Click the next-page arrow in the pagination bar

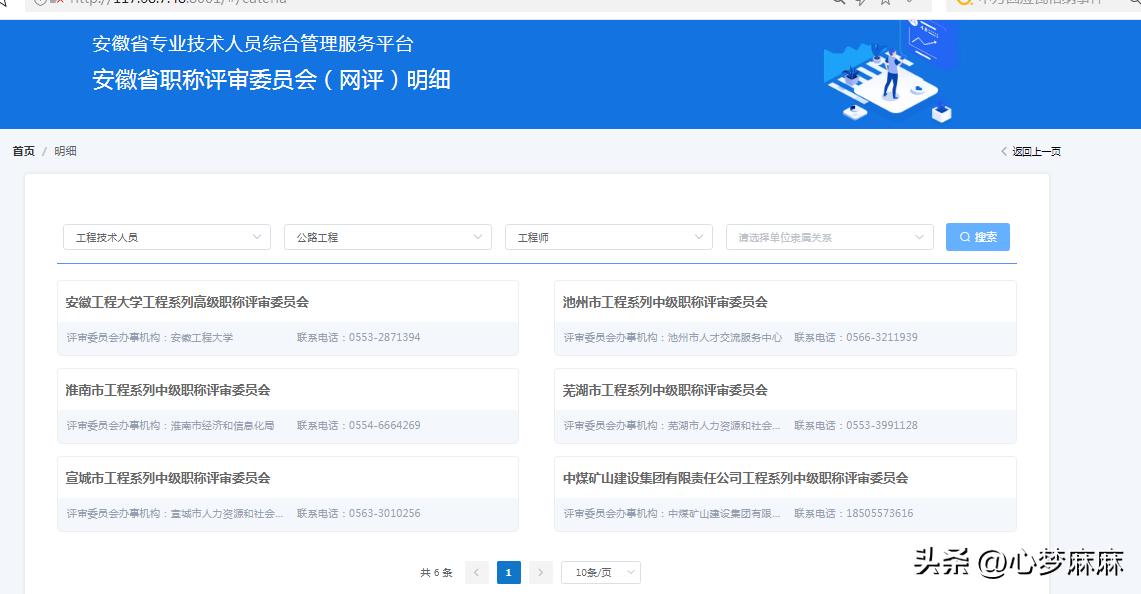coord(540,572)
